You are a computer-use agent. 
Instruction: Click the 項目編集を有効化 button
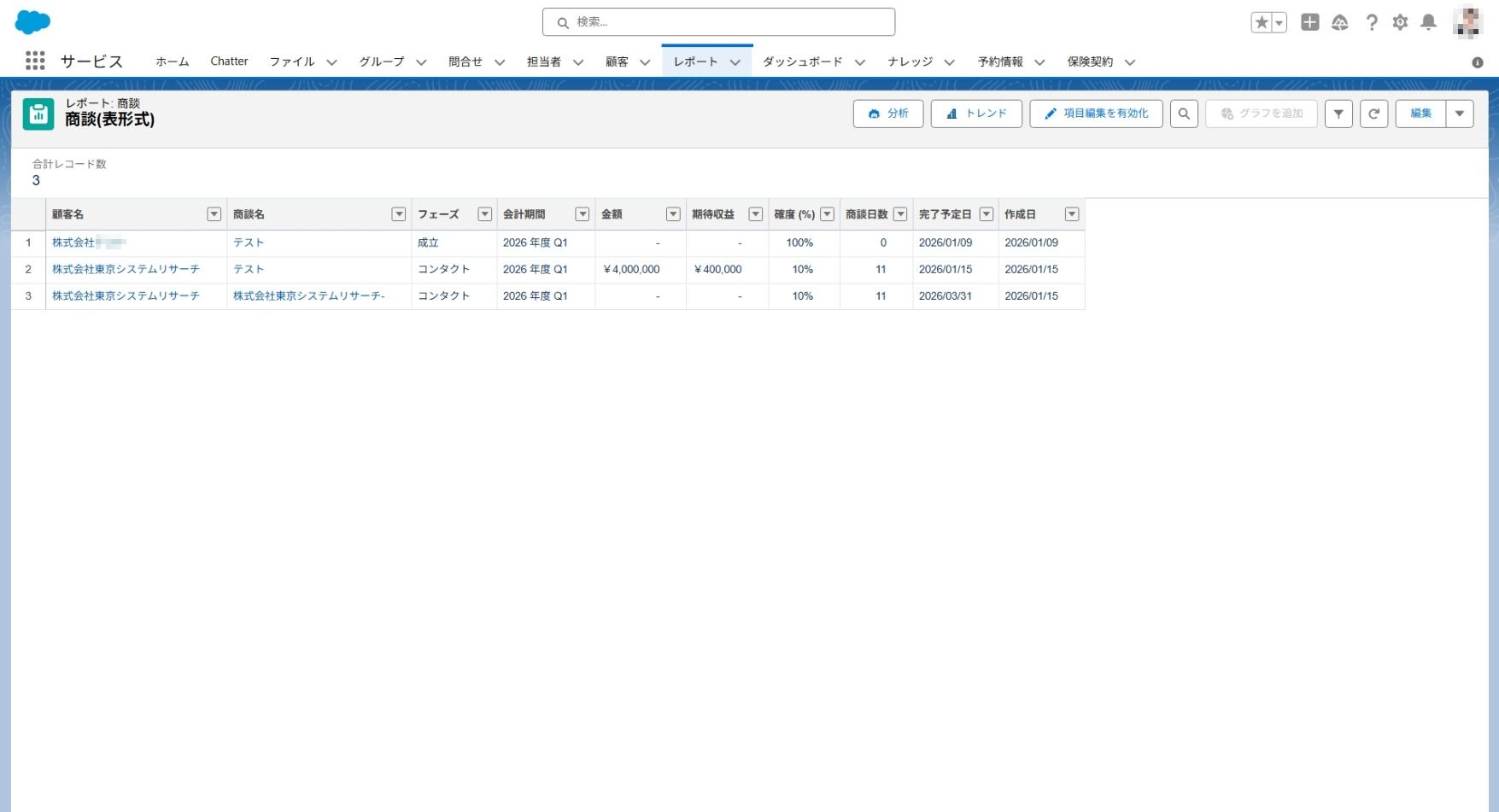pyautogui.click(x=1096, y=114)
